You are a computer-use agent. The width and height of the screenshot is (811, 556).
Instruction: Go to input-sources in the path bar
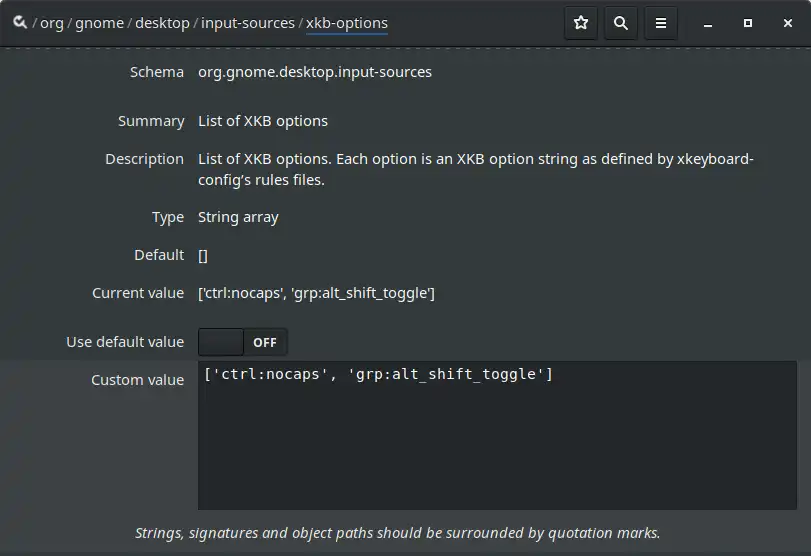tap(248, 23)
